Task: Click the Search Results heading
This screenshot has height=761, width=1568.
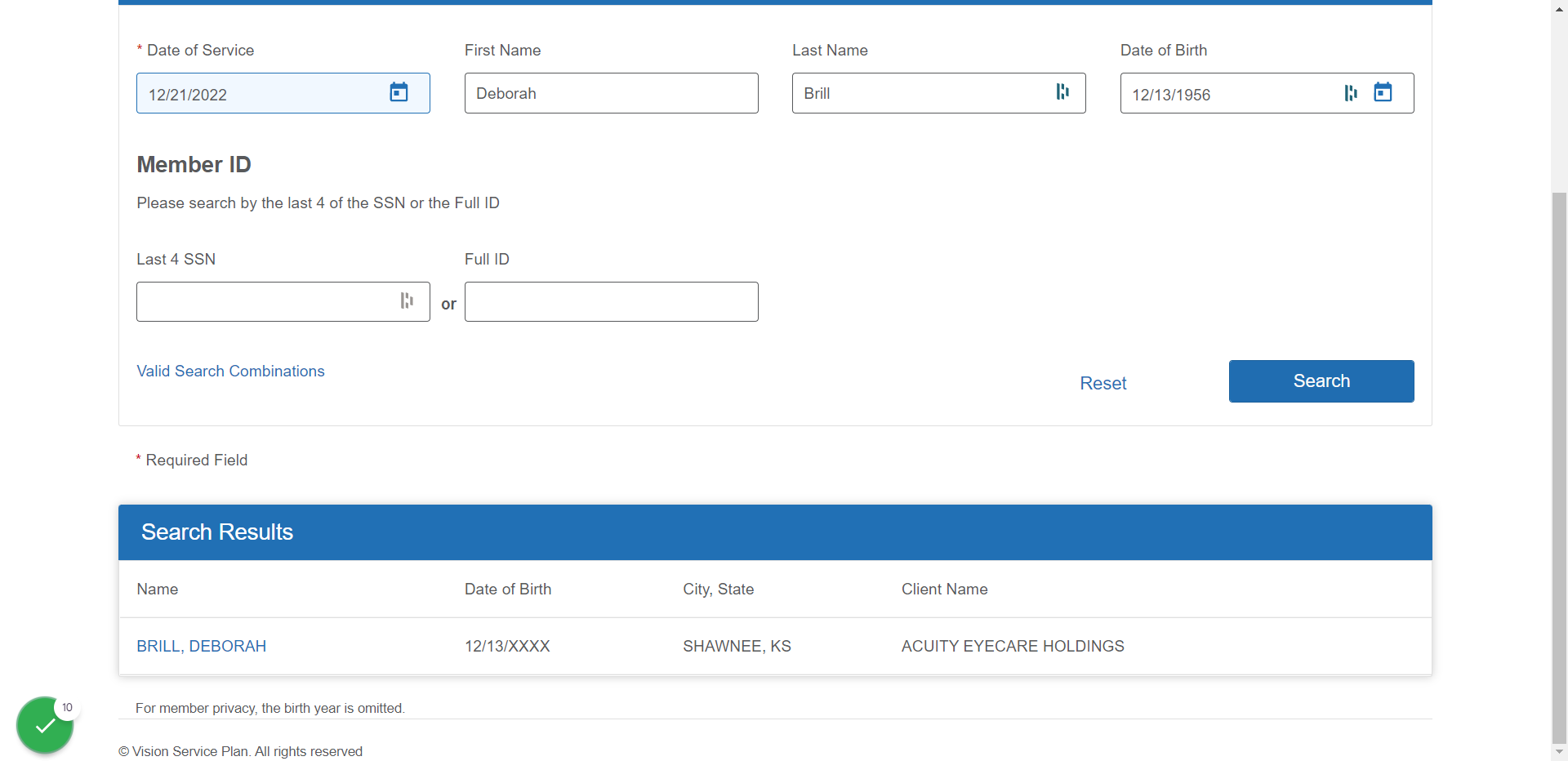Action: [x=217, y=532]
